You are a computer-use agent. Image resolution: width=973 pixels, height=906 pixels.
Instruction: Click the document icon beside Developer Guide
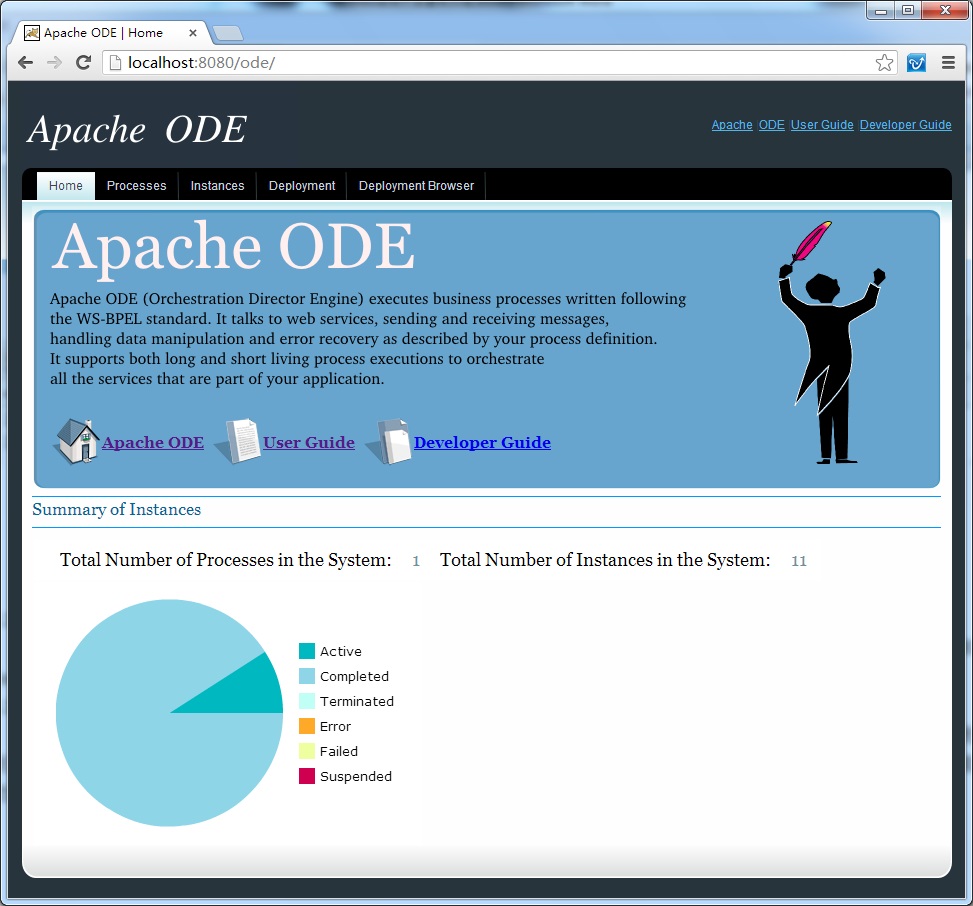click(389, 441)
